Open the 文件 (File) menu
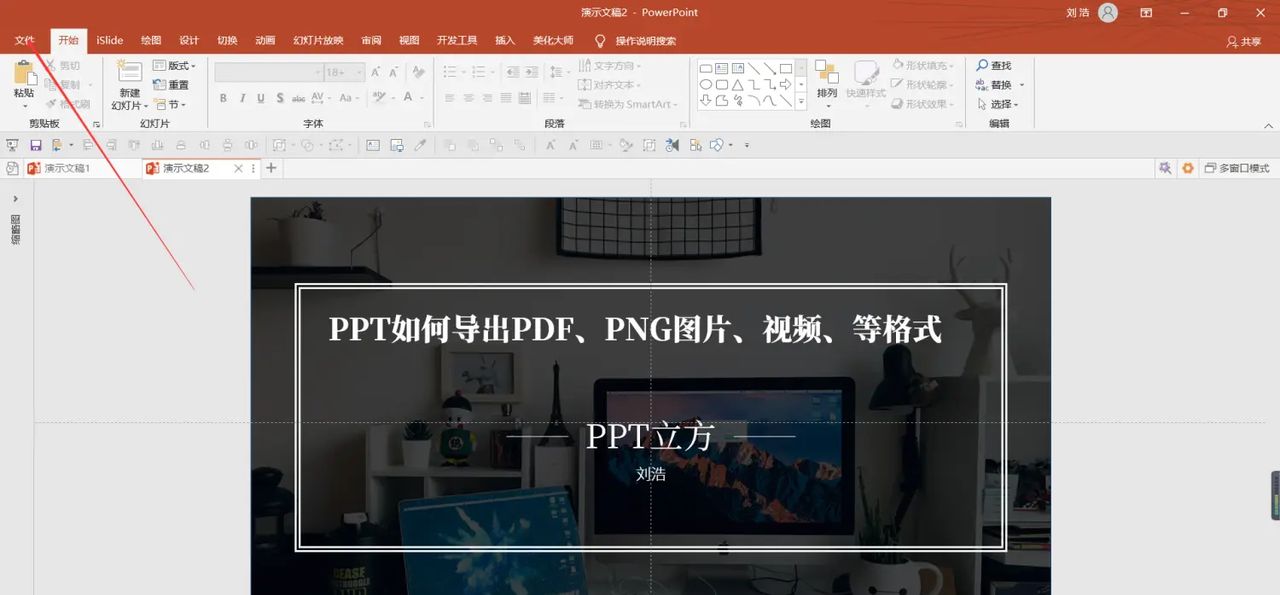The height and width of the screenshot is (595, 1280). pyautogui.click(x=24, y=40)
